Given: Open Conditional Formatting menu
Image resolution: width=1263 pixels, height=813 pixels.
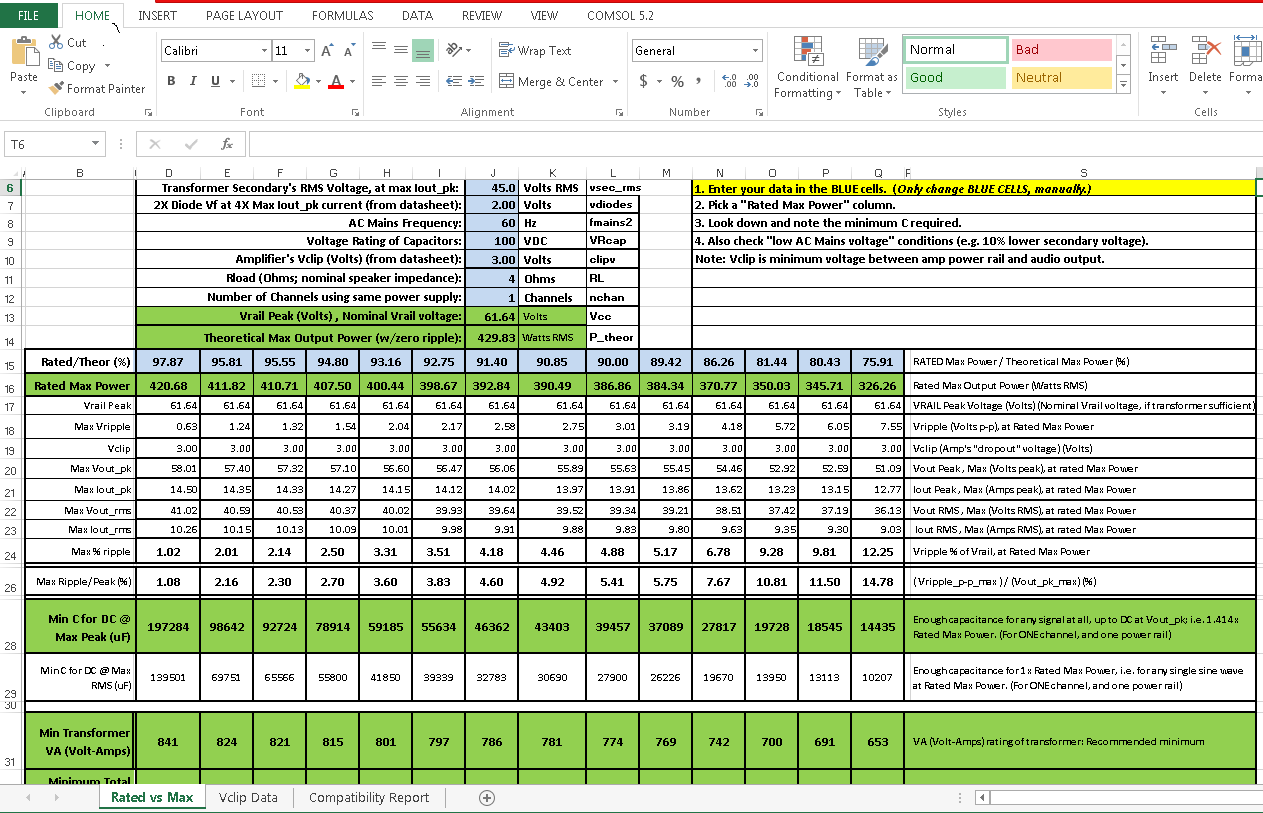Looking at the screenshot, I should tap(807, 68).
